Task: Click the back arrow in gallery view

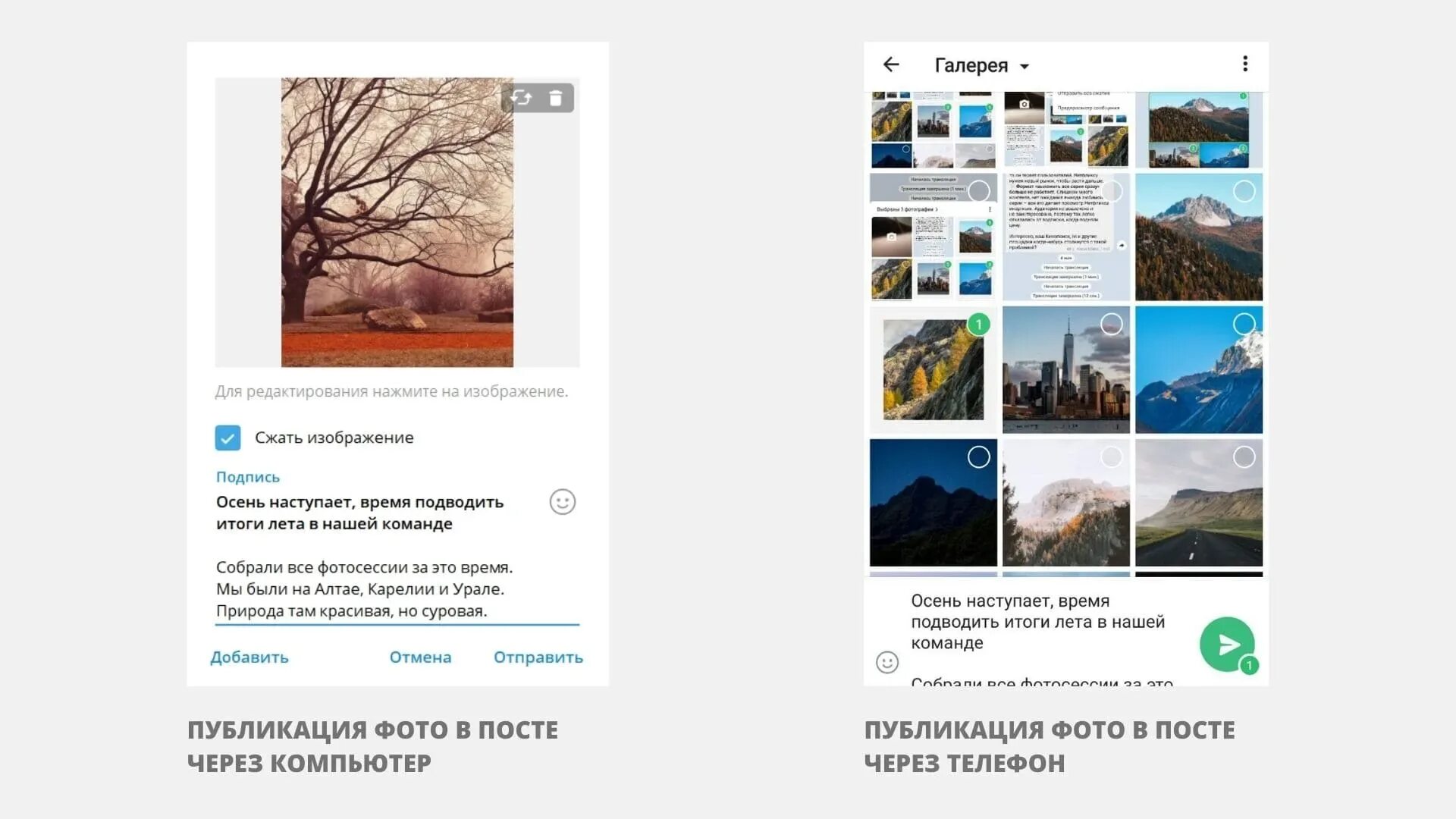Action: click(891, 64)
